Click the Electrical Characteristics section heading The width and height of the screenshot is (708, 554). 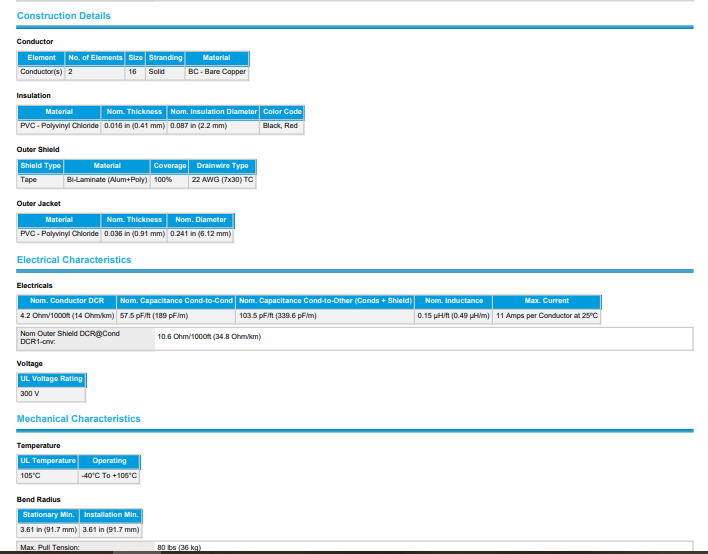point(74,260)
